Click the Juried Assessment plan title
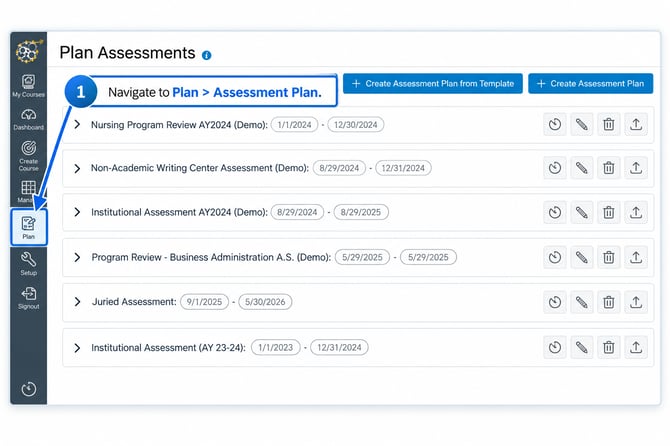 coord(134,302)
